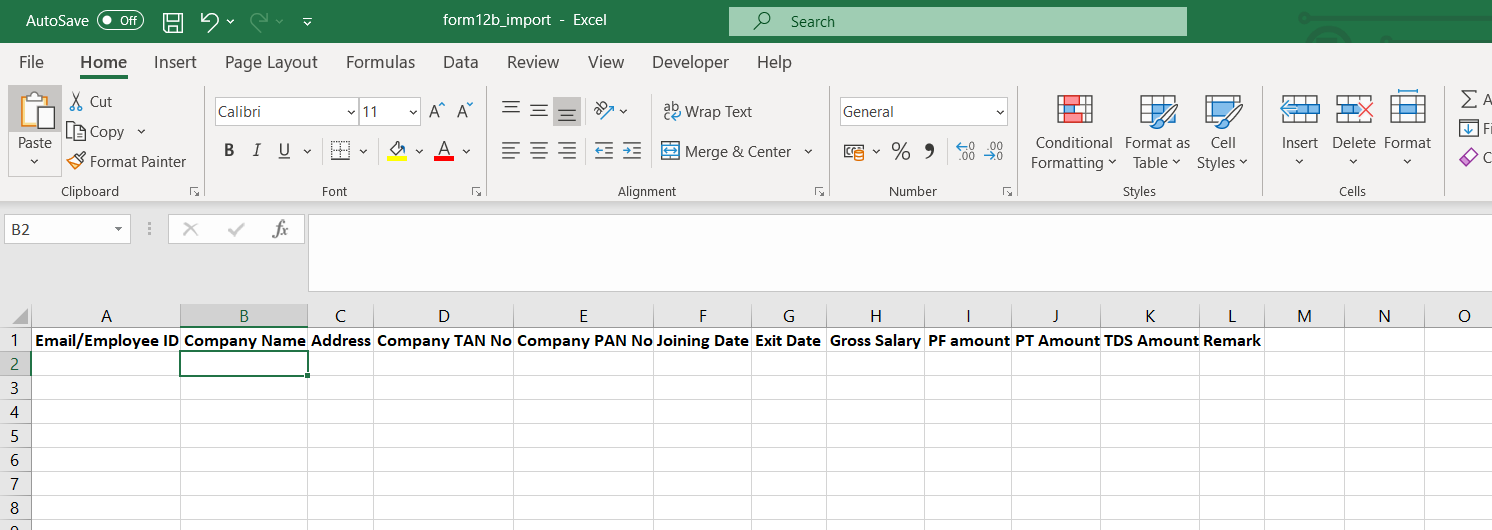Click the Copy button
The width and height of the screenshot is (1492, 530).
coord(96,132)
